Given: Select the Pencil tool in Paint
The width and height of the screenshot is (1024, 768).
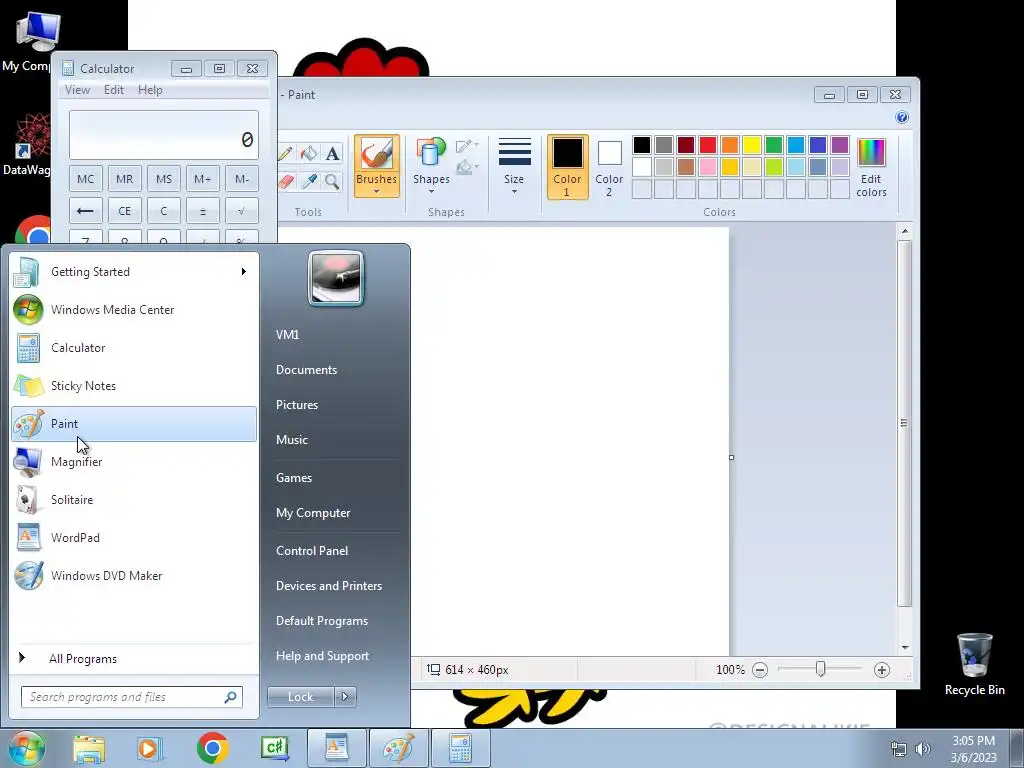Looking at the screenshot, I should click(285, 153).
